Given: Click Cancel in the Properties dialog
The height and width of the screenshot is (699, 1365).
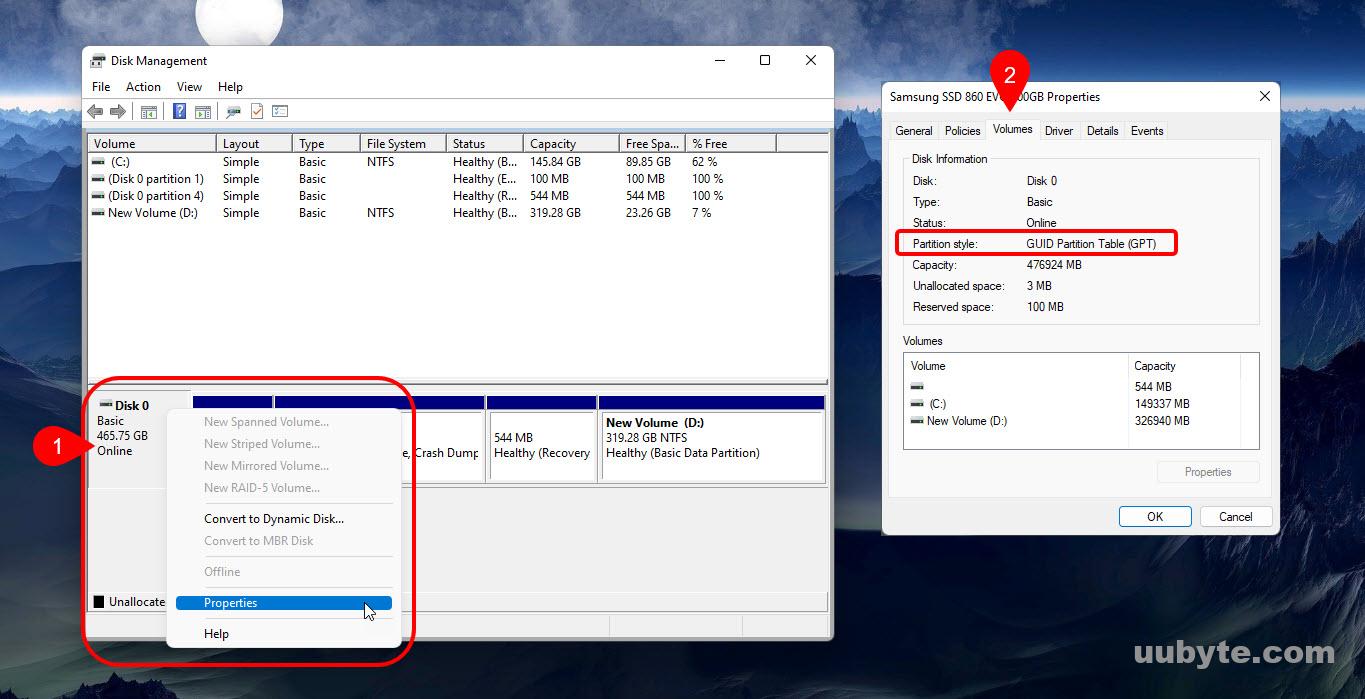Looking at the screenshot, I should click(1235, 516).
